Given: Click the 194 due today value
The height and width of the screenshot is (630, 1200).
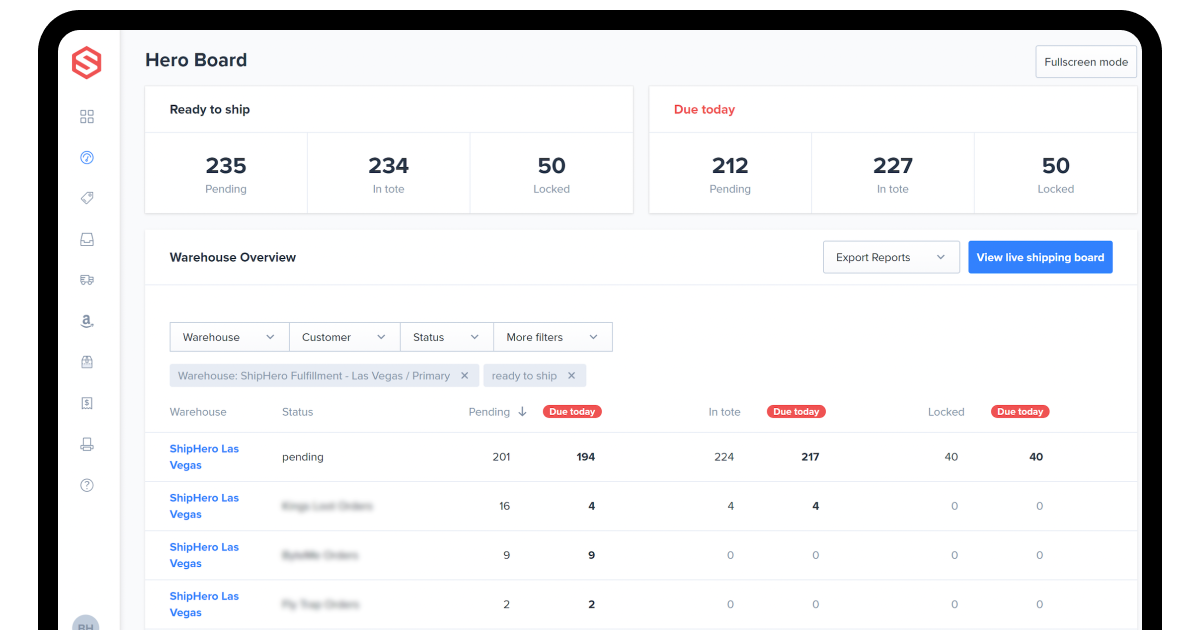Looking at the screenshot, I should [586, 457].
